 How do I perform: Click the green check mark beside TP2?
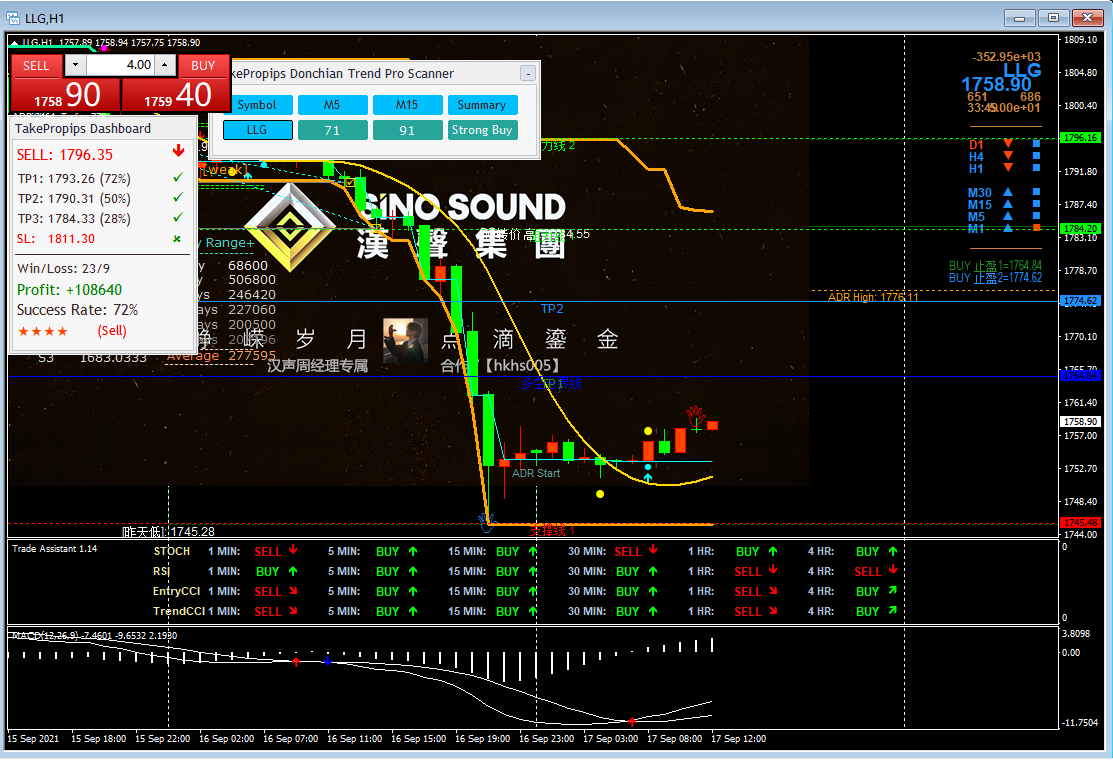[x=177, y=197]
